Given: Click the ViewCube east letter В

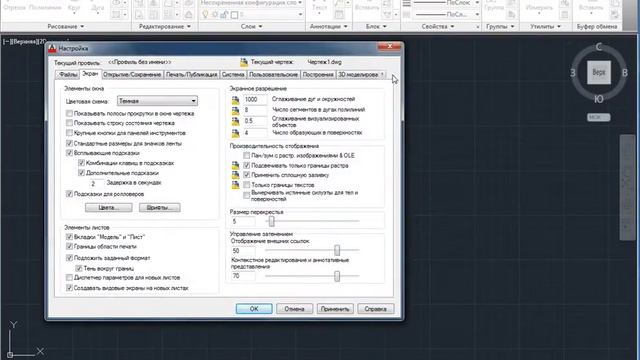Looking at the screenshot, I should click(624, 73).
